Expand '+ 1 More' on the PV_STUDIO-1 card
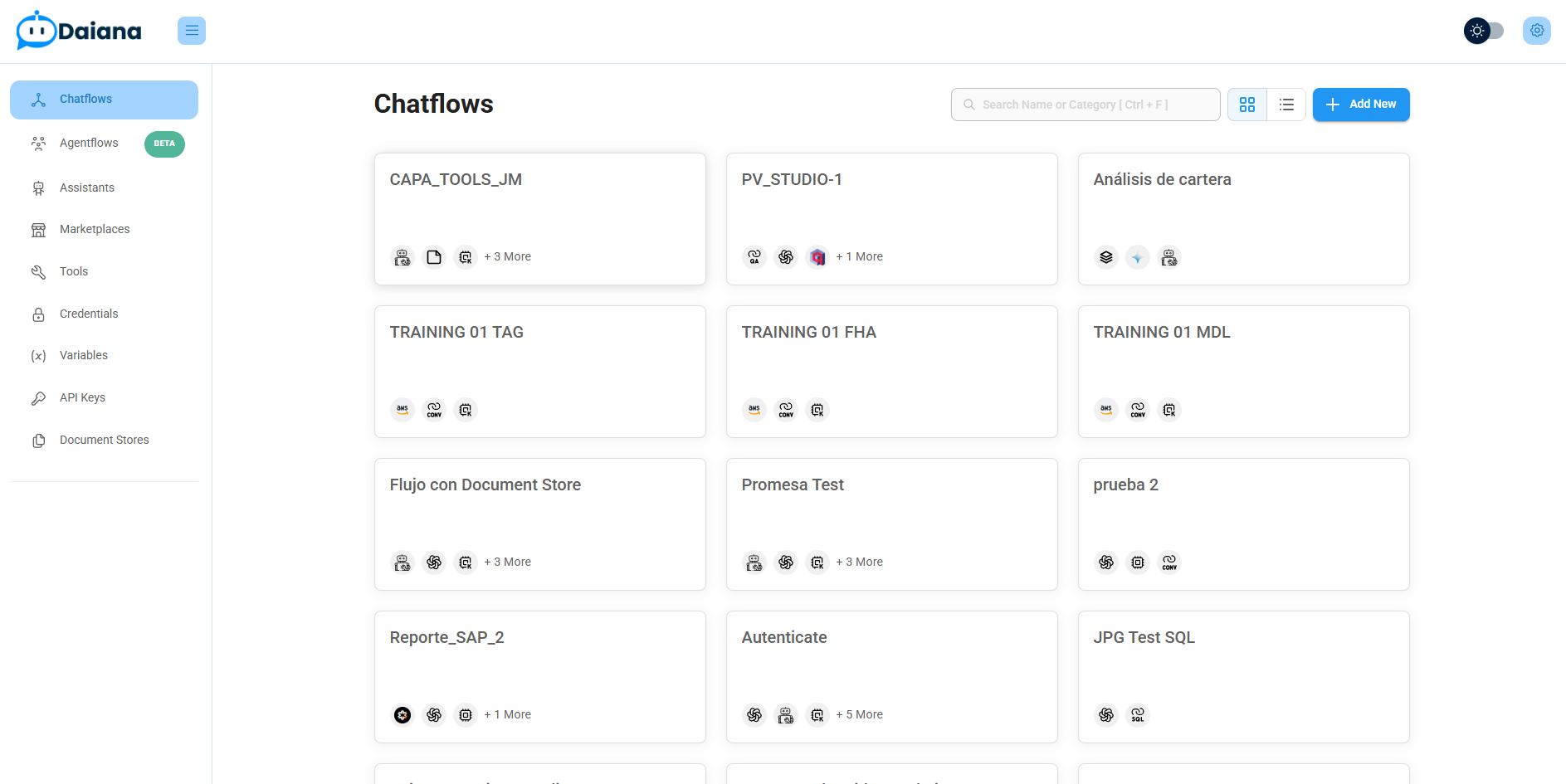Viewport: 1566px width, 784px height. point(859,256)
